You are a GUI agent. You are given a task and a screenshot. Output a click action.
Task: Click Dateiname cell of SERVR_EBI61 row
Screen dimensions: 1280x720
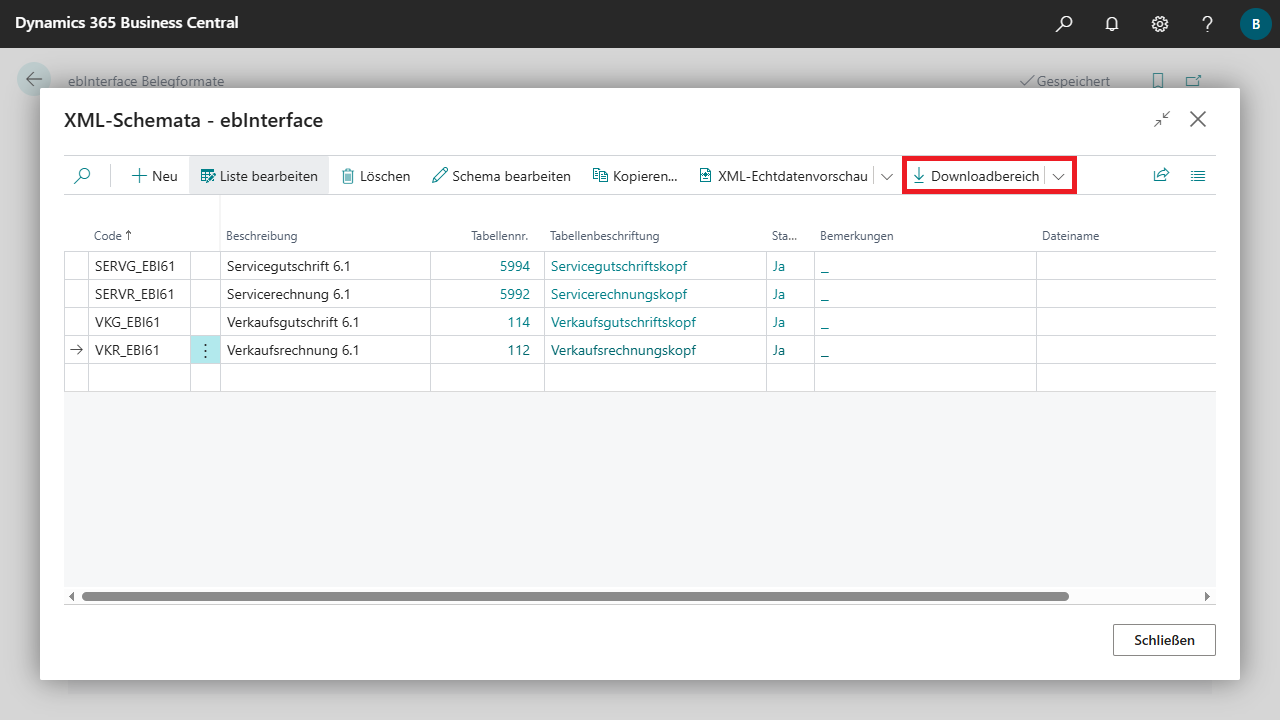1126,294
